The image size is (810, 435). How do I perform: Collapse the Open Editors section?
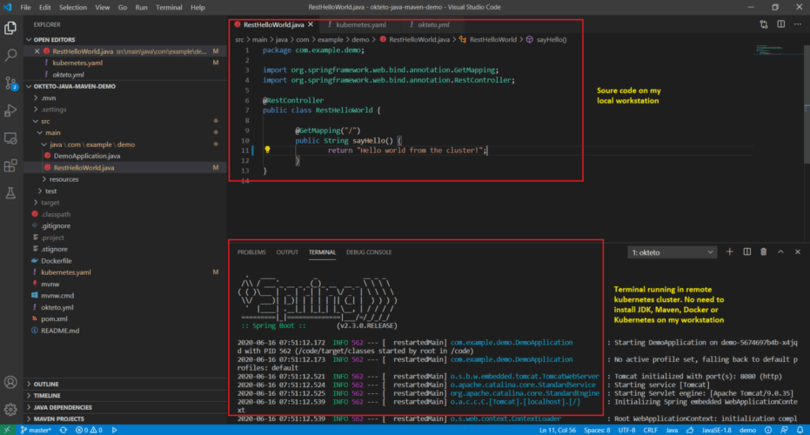[x=50, y=39]
